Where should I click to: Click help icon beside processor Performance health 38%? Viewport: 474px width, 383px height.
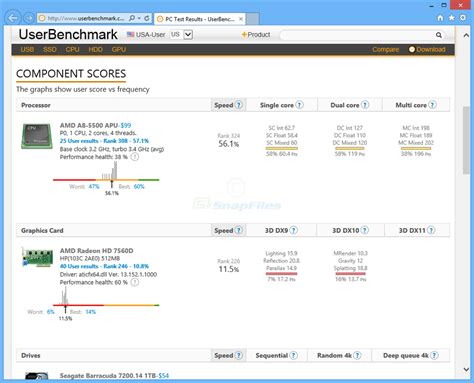coord(134,157)
